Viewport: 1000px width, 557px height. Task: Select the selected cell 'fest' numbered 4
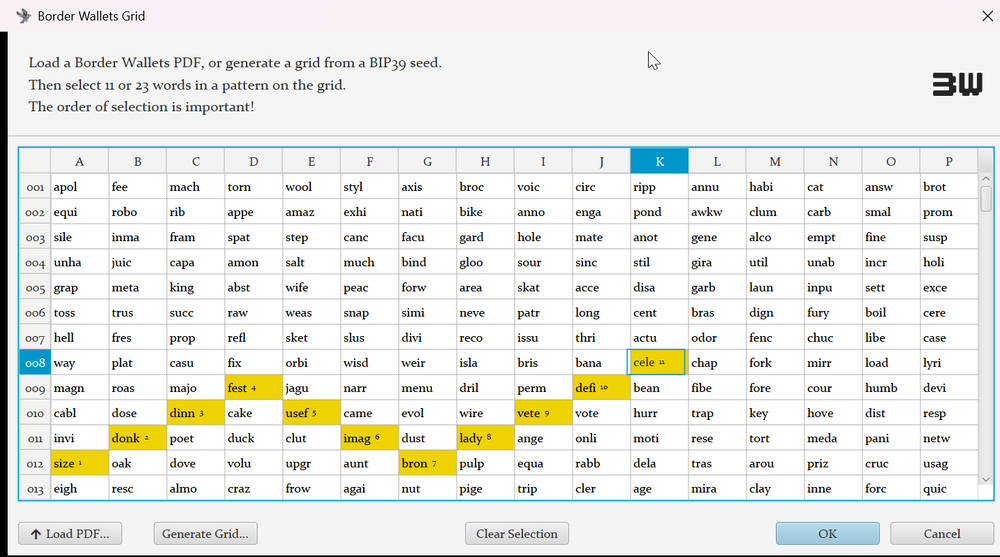pos(254,388)
